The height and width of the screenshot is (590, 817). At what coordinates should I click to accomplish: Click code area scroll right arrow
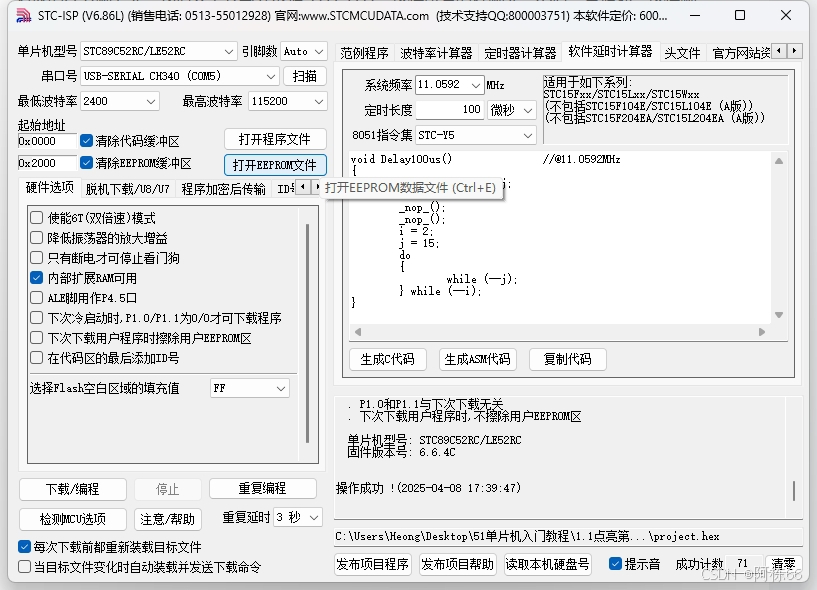click(x=762, y=332)
